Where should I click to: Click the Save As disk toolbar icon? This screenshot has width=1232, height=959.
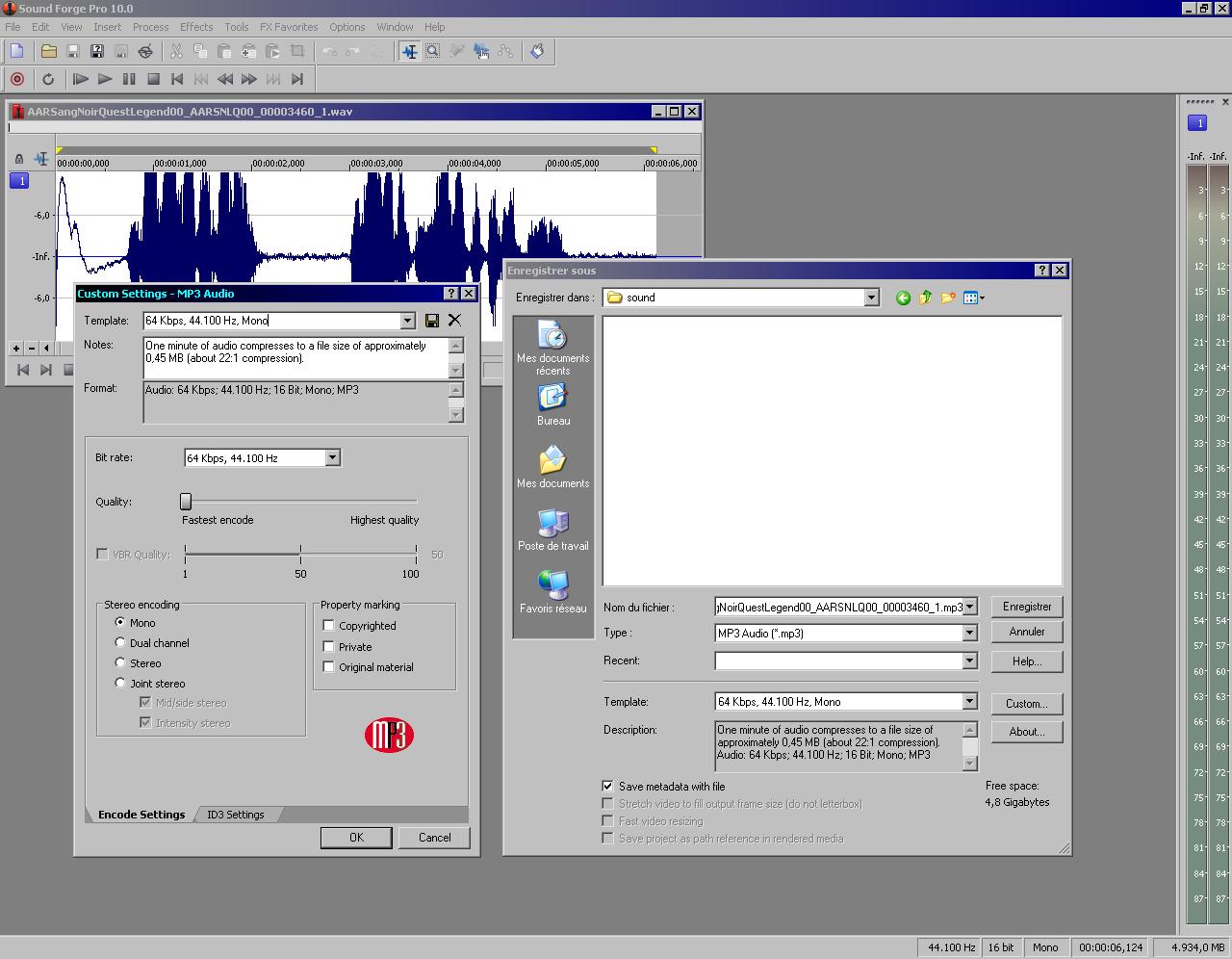coord(96,51)
